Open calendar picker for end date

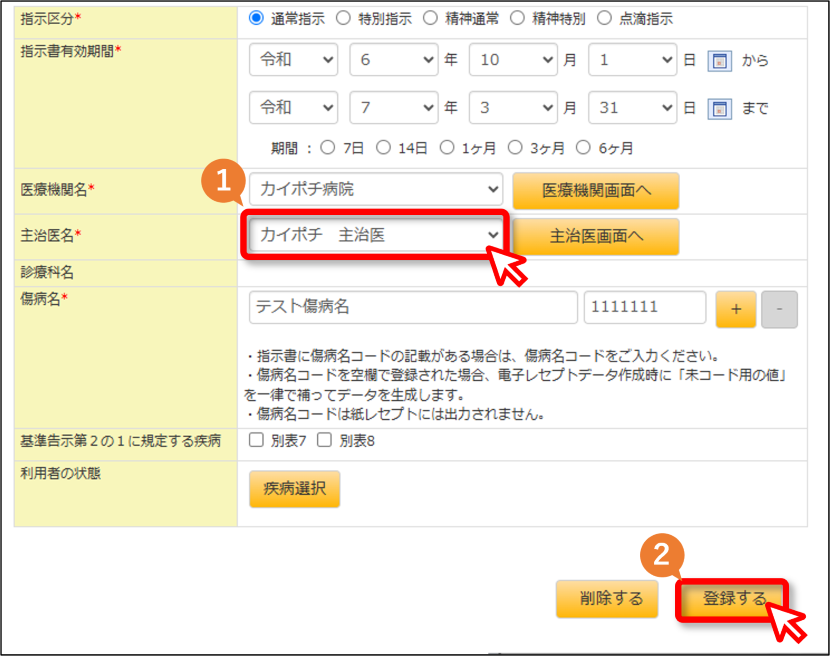[719, 109]
